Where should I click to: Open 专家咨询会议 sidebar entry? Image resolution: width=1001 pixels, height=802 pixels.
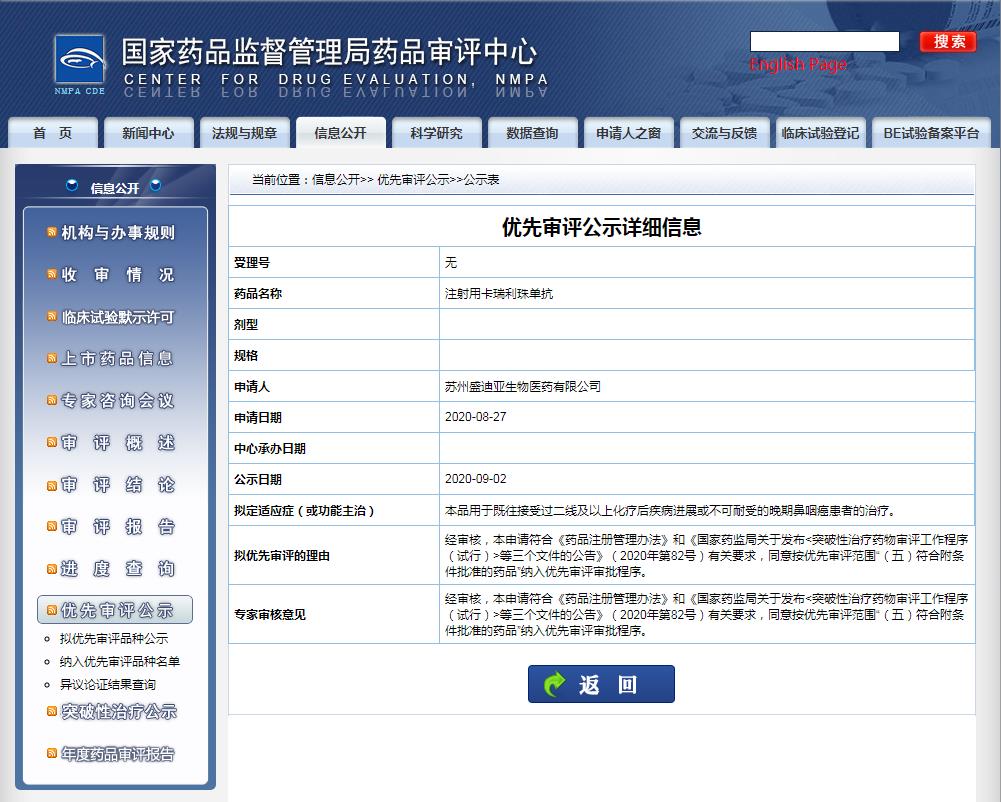coord(118,400)
